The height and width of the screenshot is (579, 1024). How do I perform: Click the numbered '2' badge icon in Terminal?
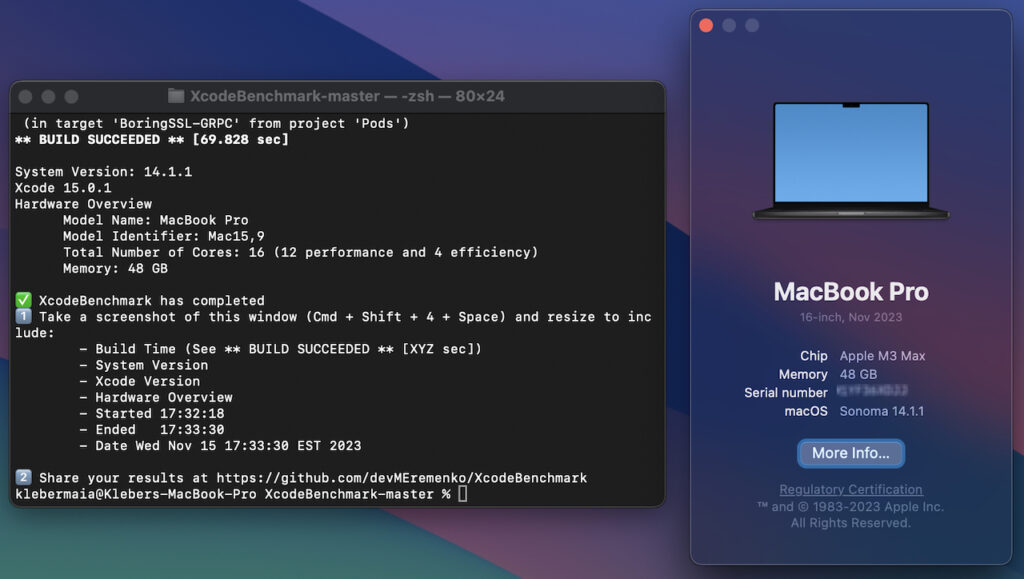22,478
